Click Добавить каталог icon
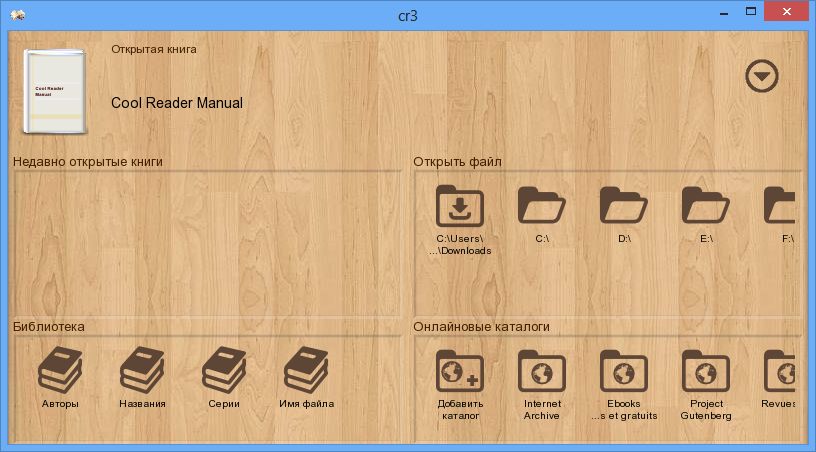Viewport: 816px width, 452px height. [460, 371]
